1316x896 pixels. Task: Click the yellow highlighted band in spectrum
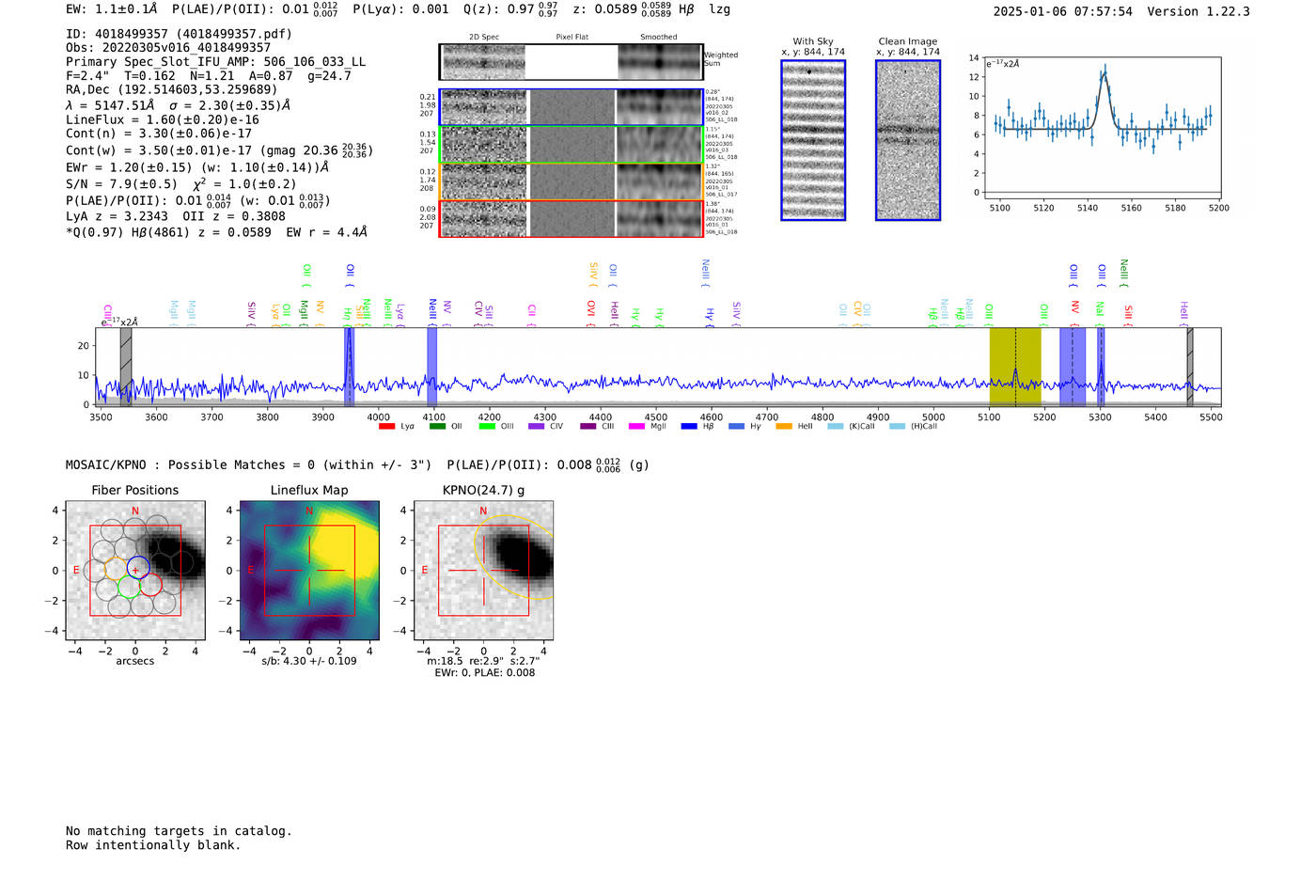(1015, 367)
